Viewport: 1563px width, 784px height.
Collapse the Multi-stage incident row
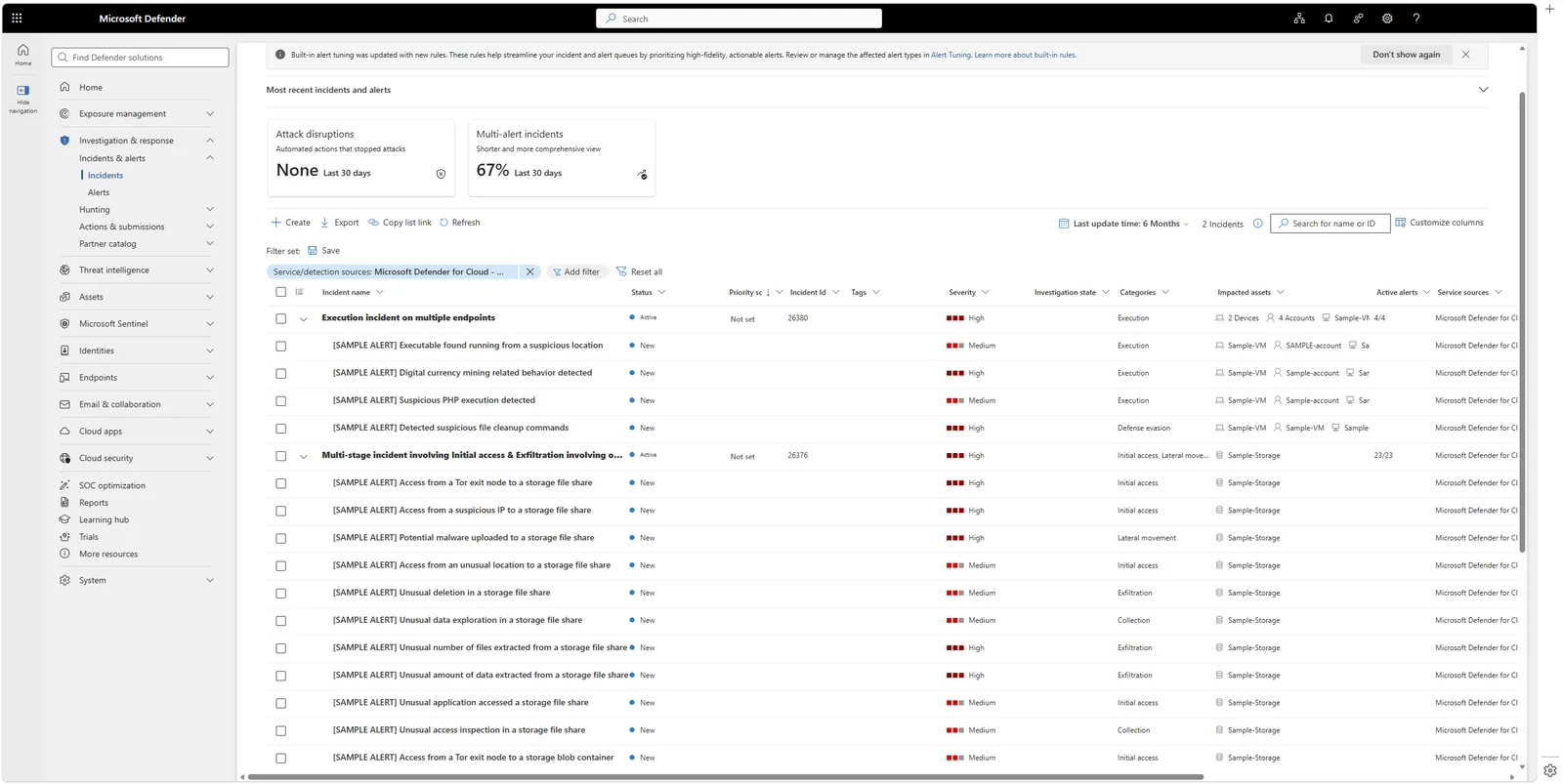coord(304,456)
